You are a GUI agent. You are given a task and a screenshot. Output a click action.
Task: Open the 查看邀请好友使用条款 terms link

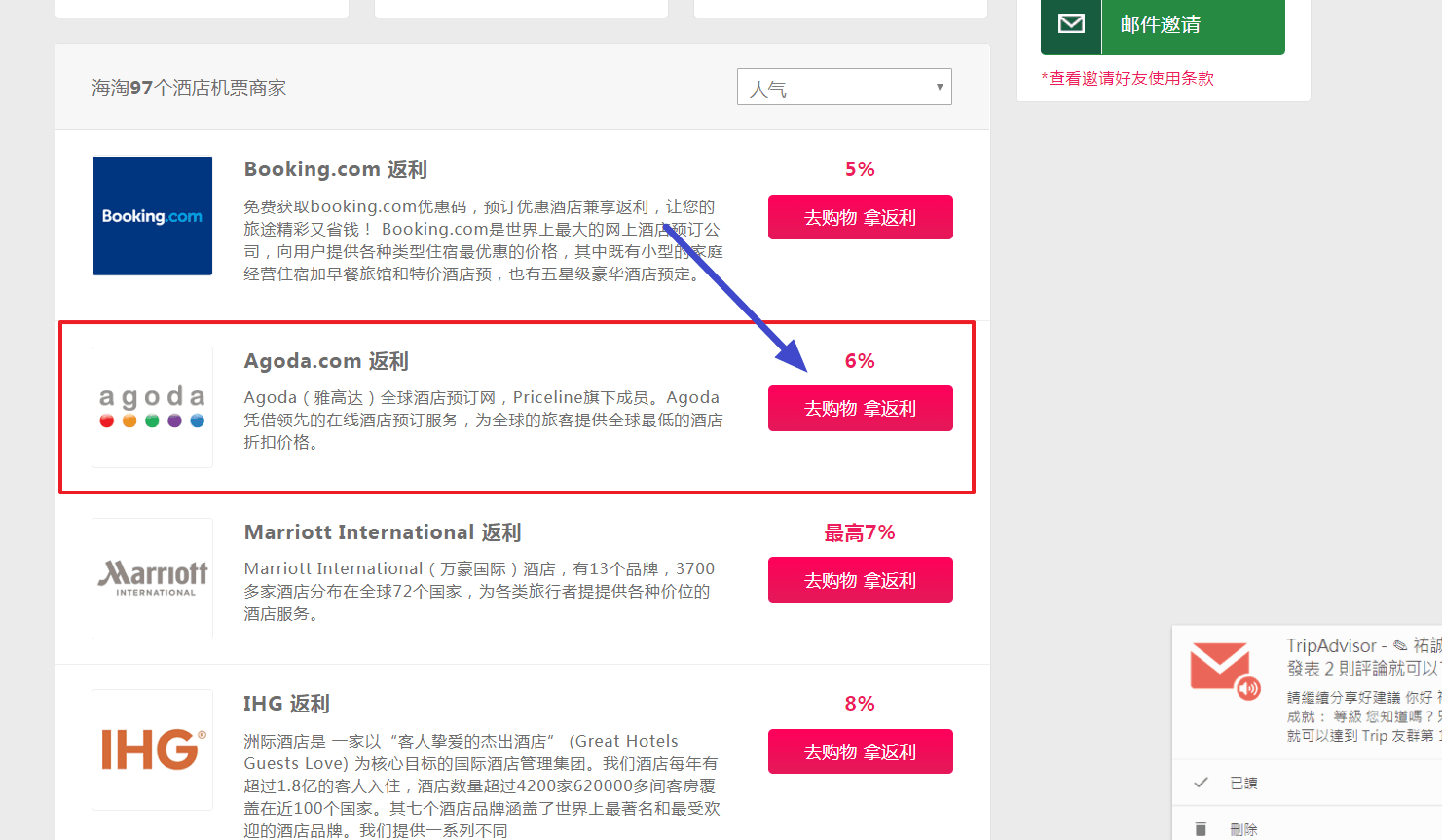1130,79
